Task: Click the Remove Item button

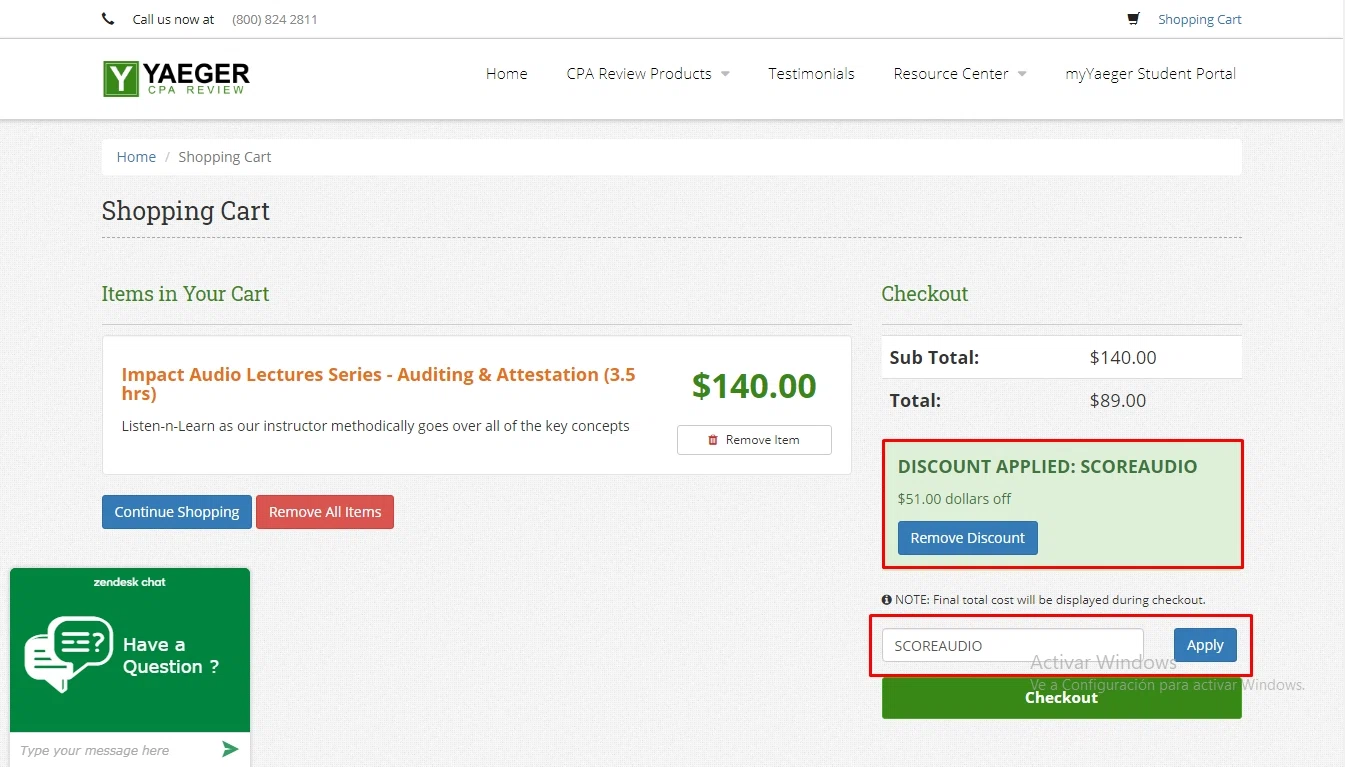Action: click(x=754, y=440)
